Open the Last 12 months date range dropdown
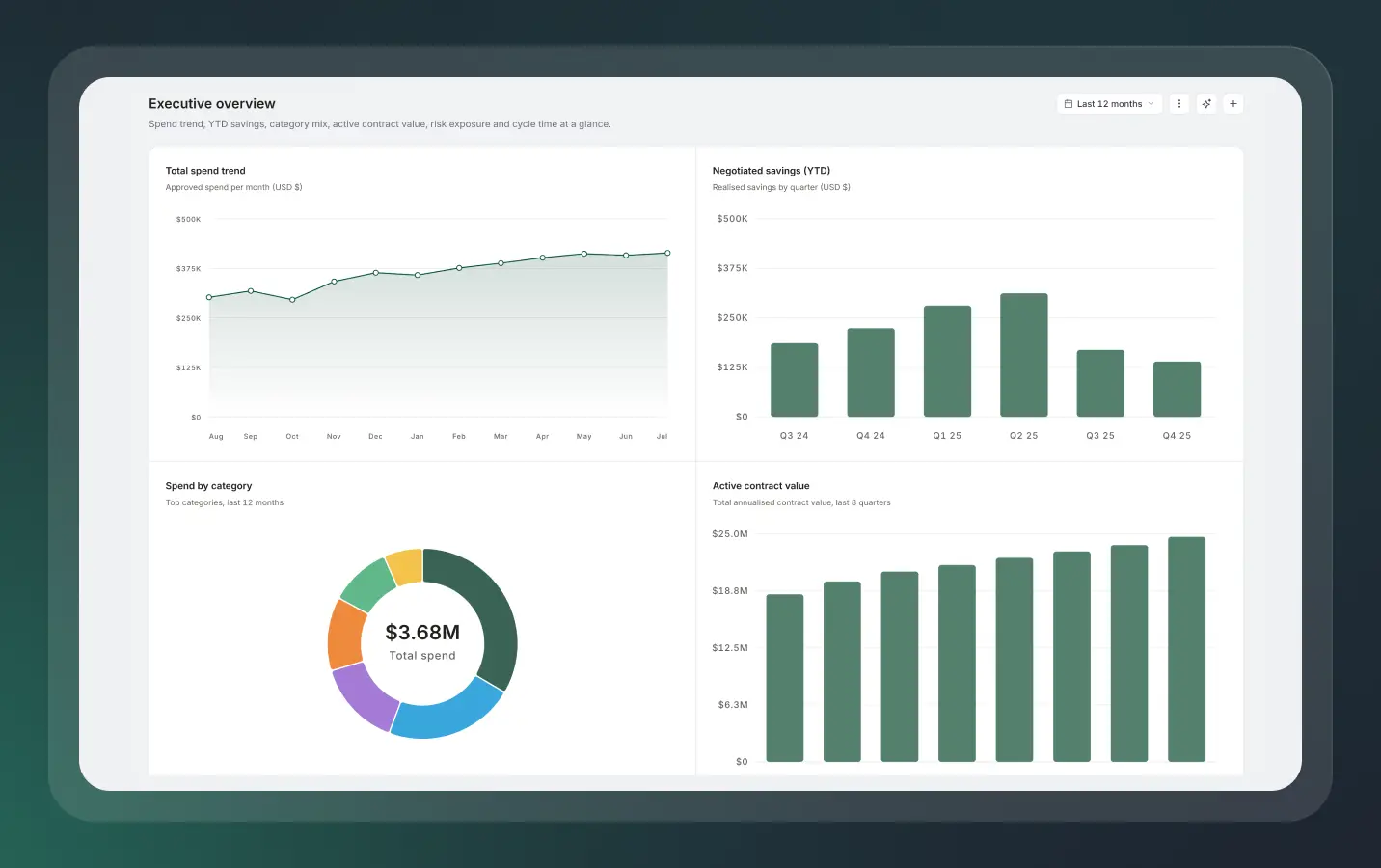The height and width of the screenshot is (868, 1381). click(1109, 104)
